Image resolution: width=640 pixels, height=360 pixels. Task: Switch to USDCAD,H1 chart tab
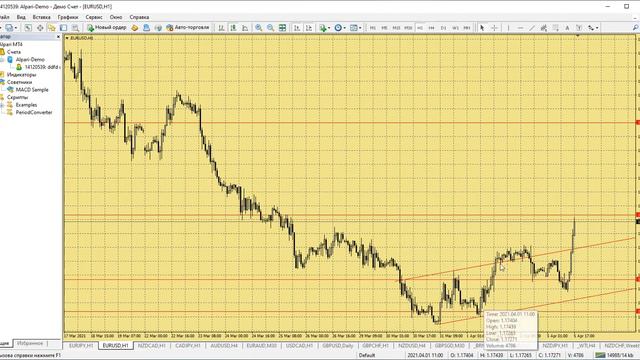[299, 346]
